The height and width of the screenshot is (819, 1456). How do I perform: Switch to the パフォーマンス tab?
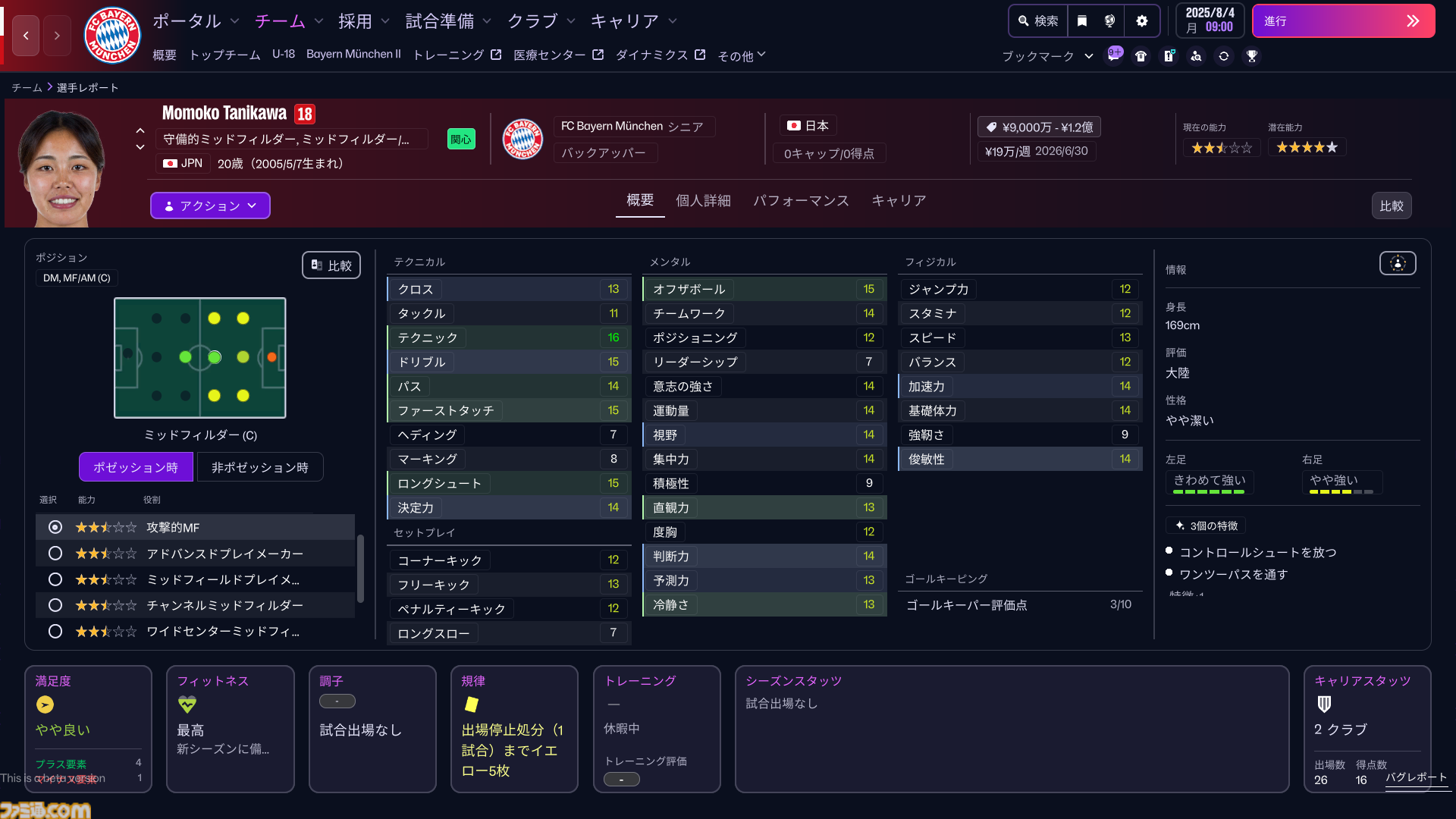801,201
